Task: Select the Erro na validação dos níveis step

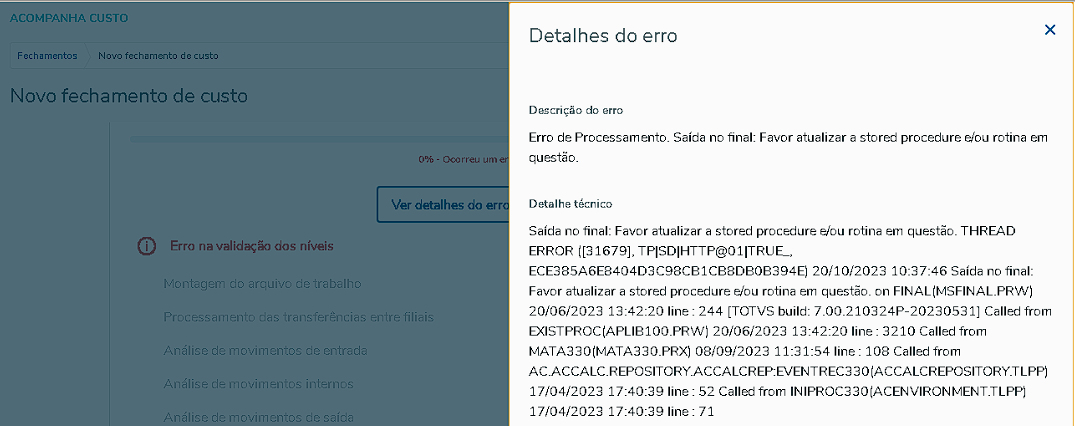Action: [252, 246]
